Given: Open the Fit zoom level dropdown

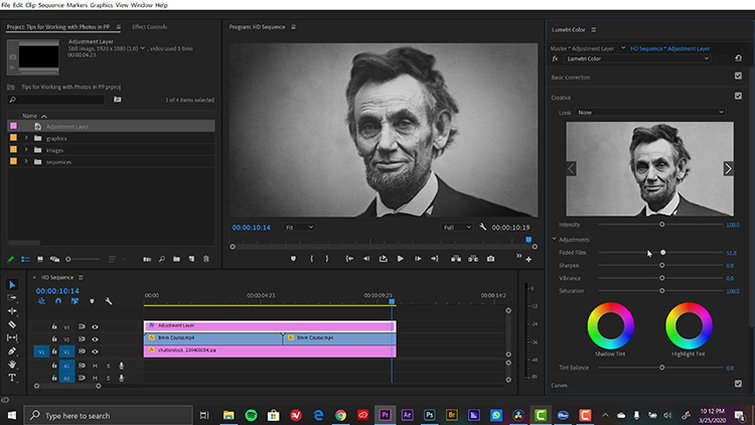Looking at the screenshot, I should [x=298, y=228].
